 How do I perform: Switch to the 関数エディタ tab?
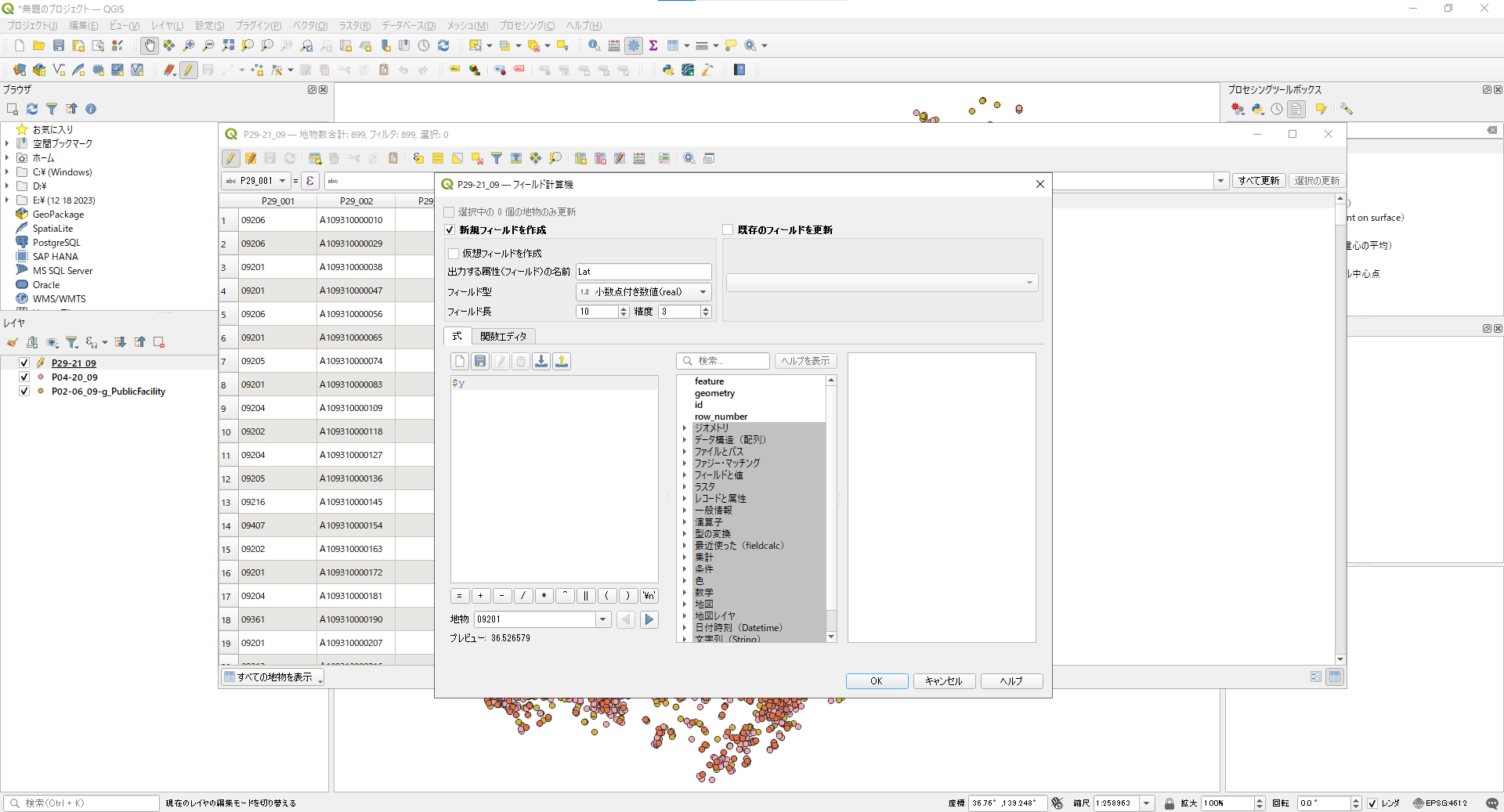(x=503, y=336)
